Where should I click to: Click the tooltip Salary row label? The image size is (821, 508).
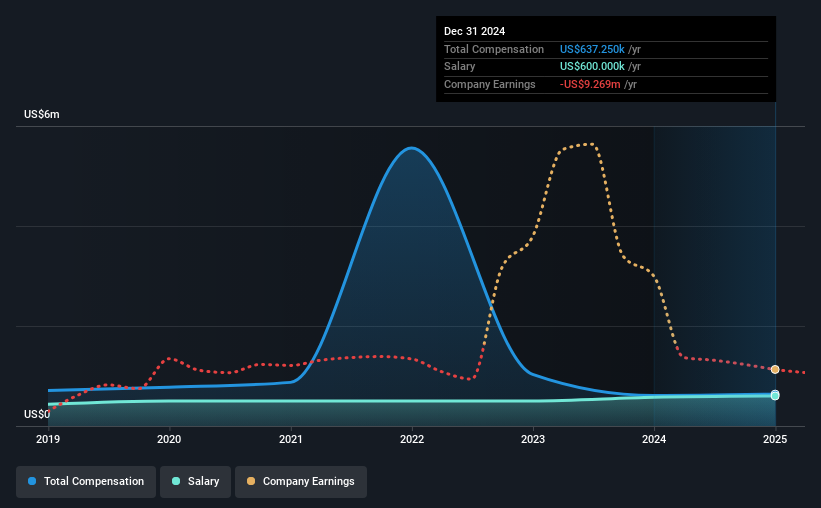(460, 67)
